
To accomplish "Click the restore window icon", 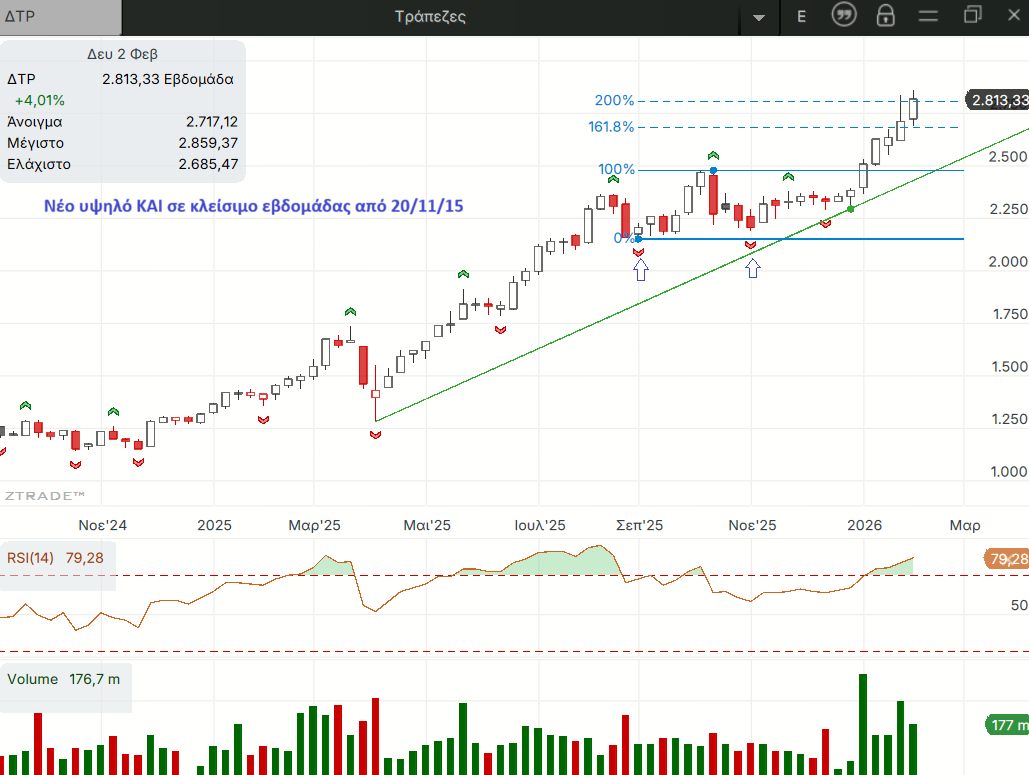I will point(972,15).
